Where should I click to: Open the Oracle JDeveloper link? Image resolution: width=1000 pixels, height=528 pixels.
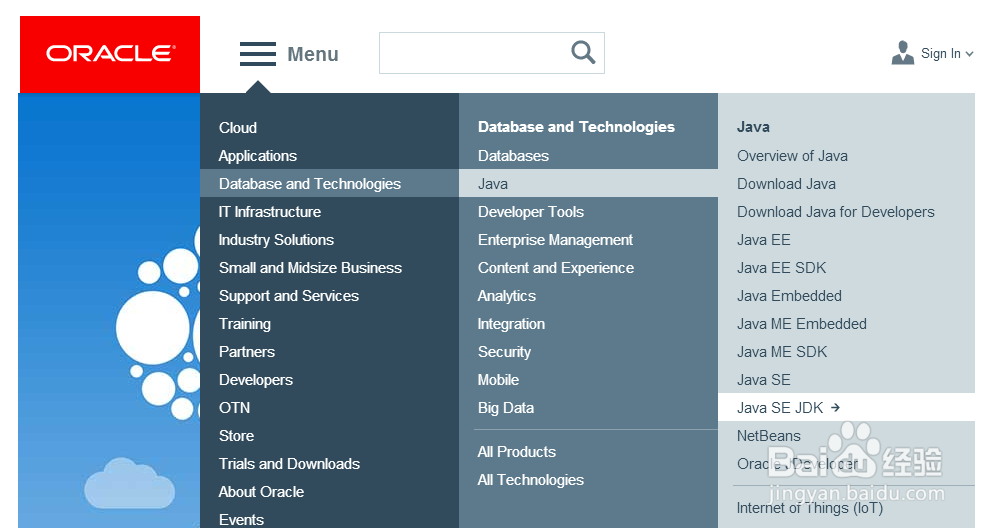[x=797, y=464]
